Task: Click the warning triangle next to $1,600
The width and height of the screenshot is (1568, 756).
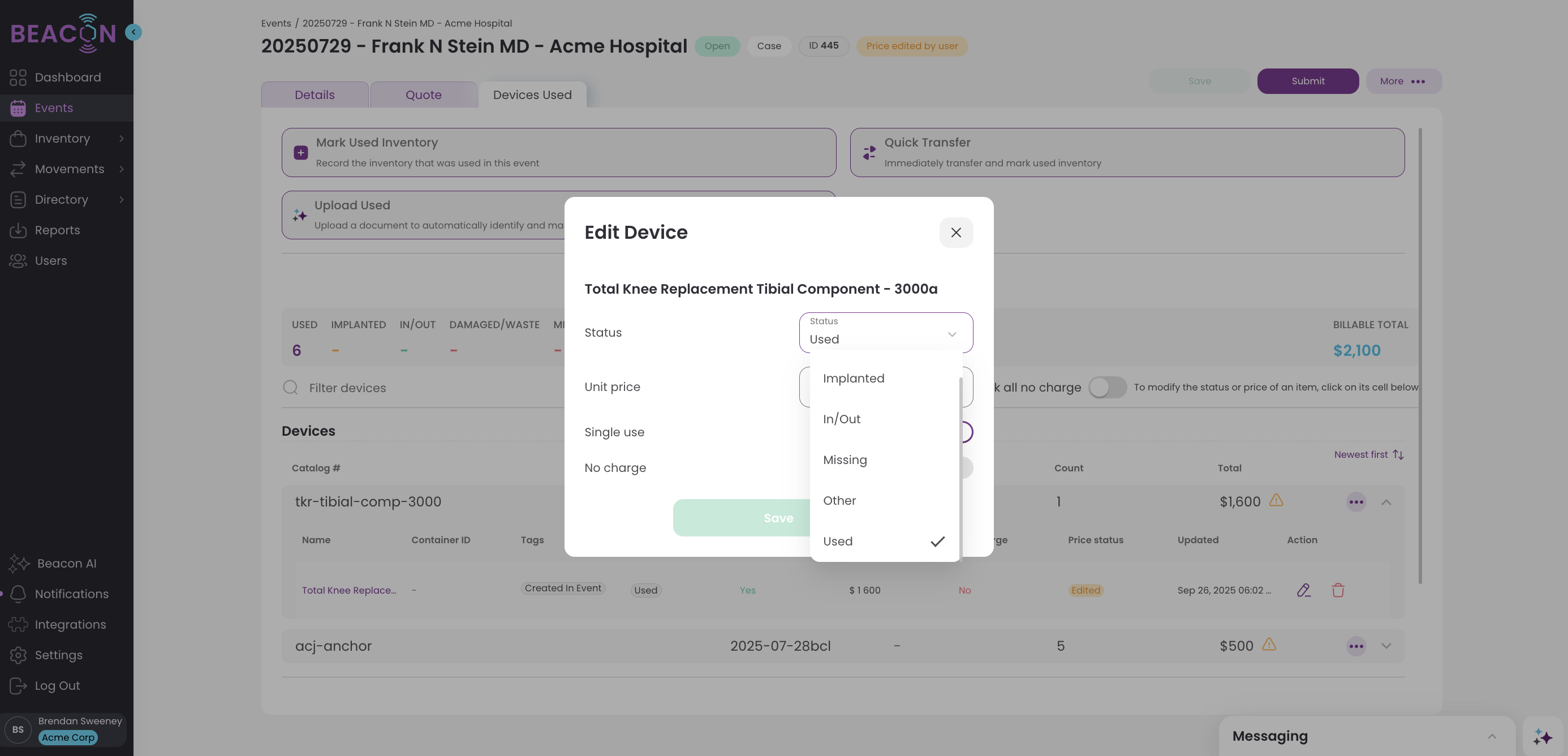Action: [x=1276, y=500]
